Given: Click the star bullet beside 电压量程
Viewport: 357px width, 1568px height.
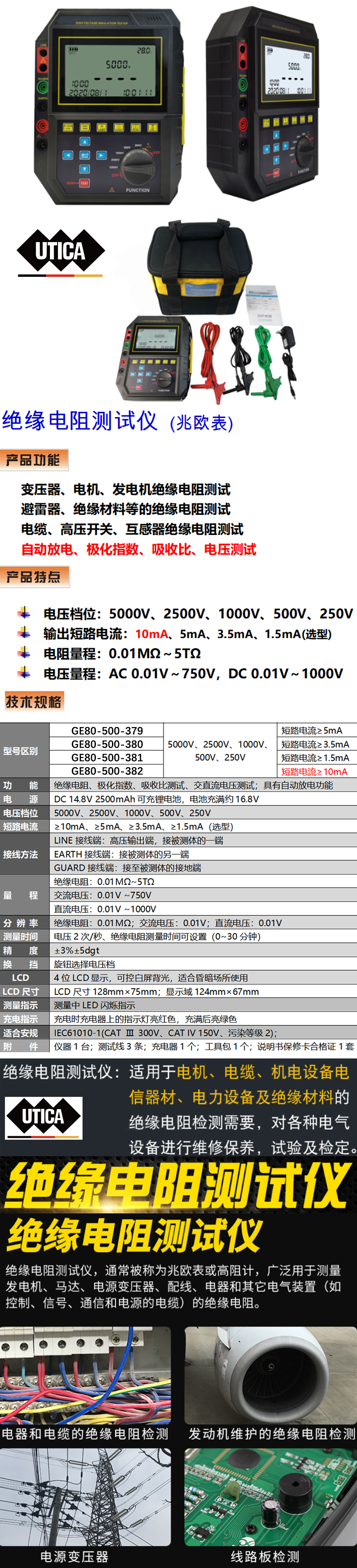Looking at the screenshot, I should coord(24,673).
